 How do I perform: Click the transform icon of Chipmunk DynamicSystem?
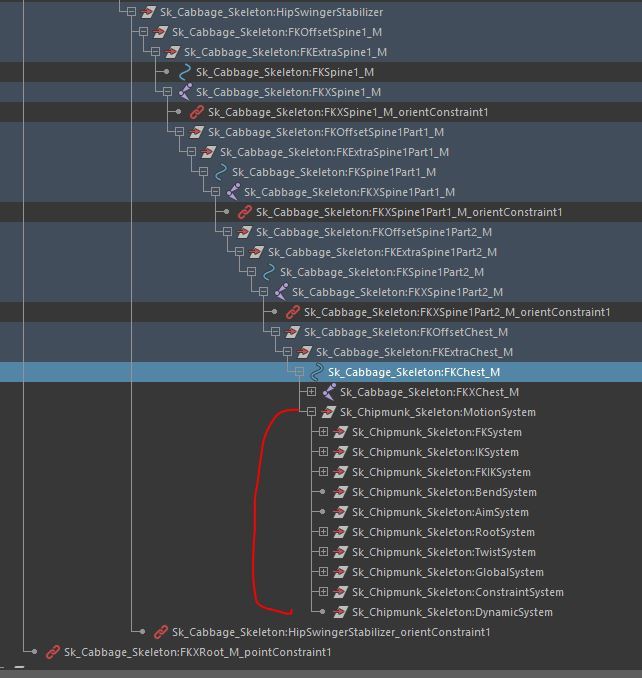pyautogui.click(x=341, y=612)
